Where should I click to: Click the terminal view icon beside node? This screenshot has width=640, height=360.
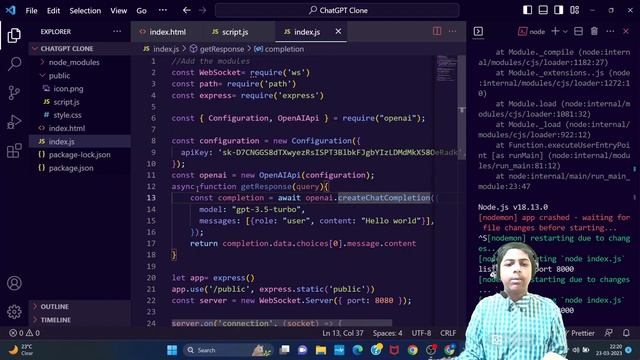click(x=478, y=31)
